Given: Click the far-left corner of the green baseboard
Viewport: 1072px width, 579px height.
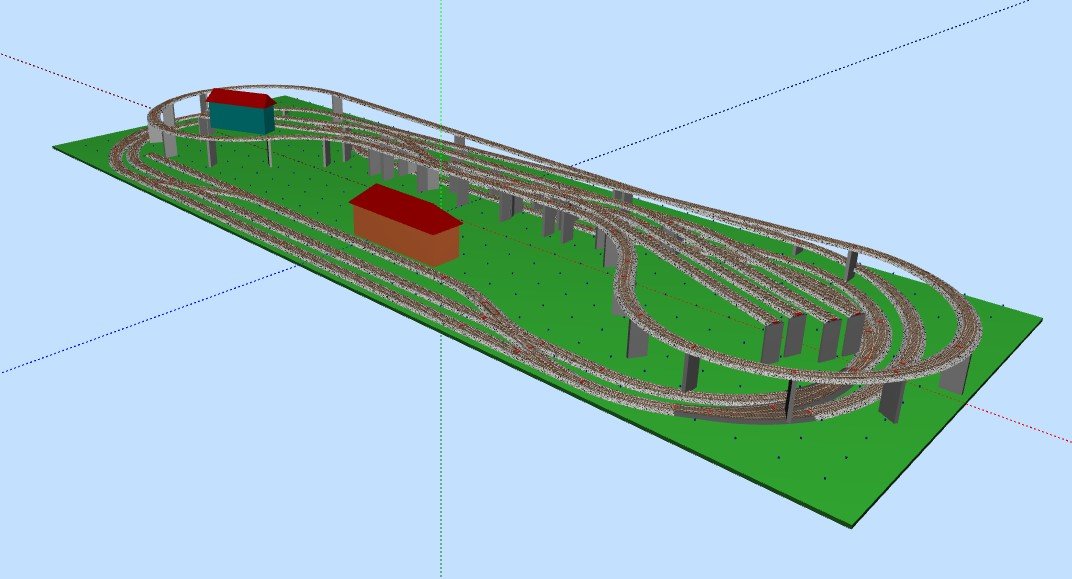Looking at the screenshot, I should pyautogui.click(x=56, y=148).
